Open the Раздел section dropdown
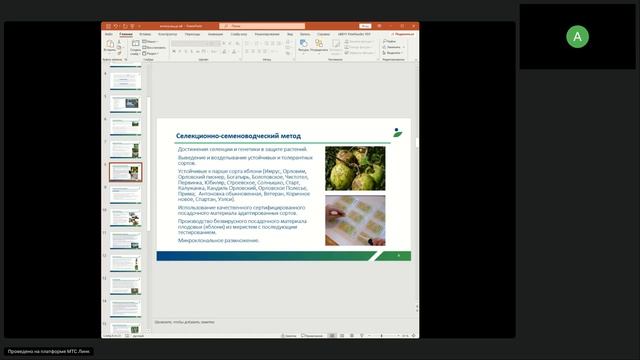The image size is (640, 360). pyautogui.click(x=151, y=53)
